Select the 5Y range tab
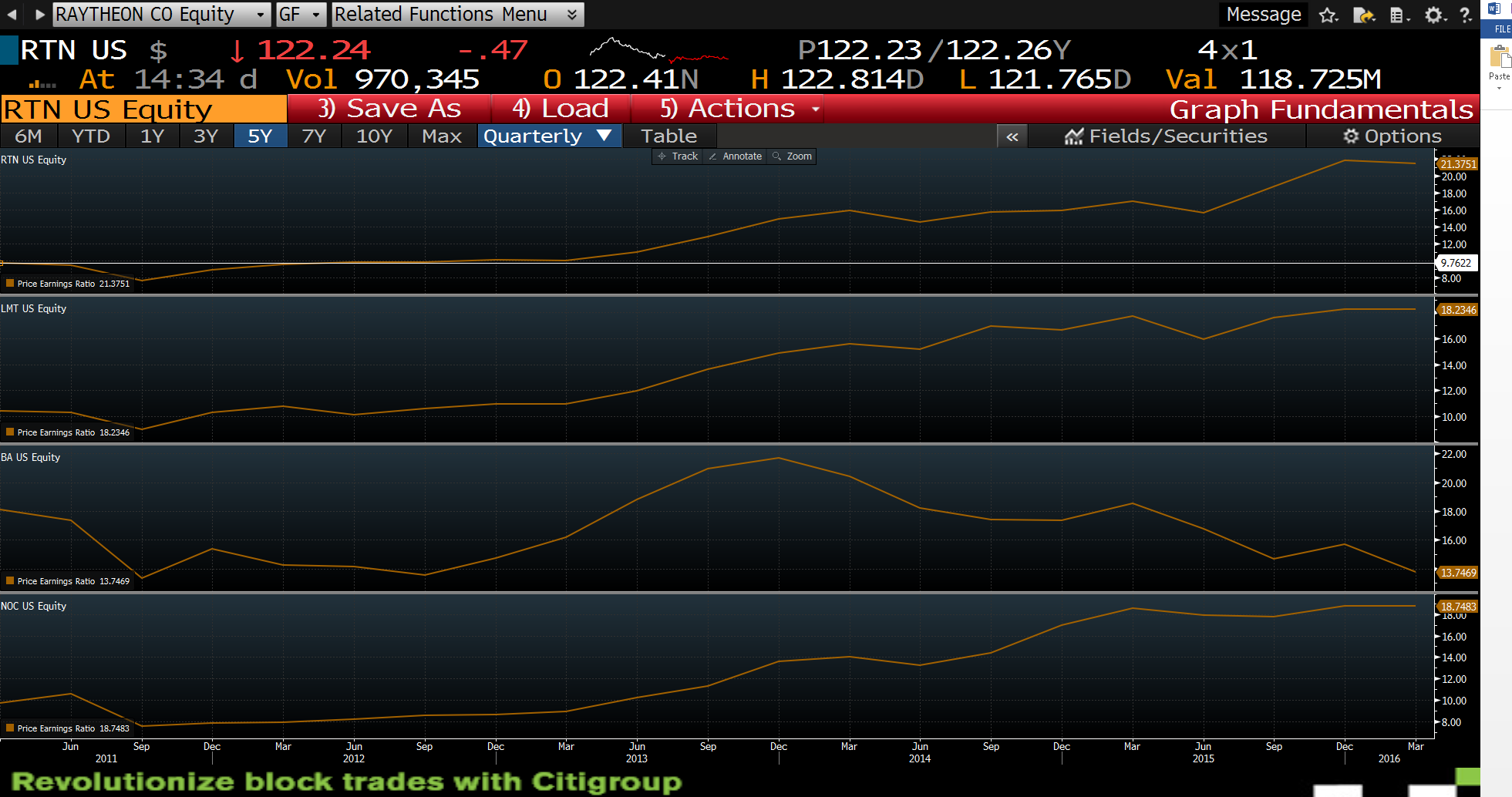The width and height of the screenshot is (1512, 797). [x=260, y=136]
